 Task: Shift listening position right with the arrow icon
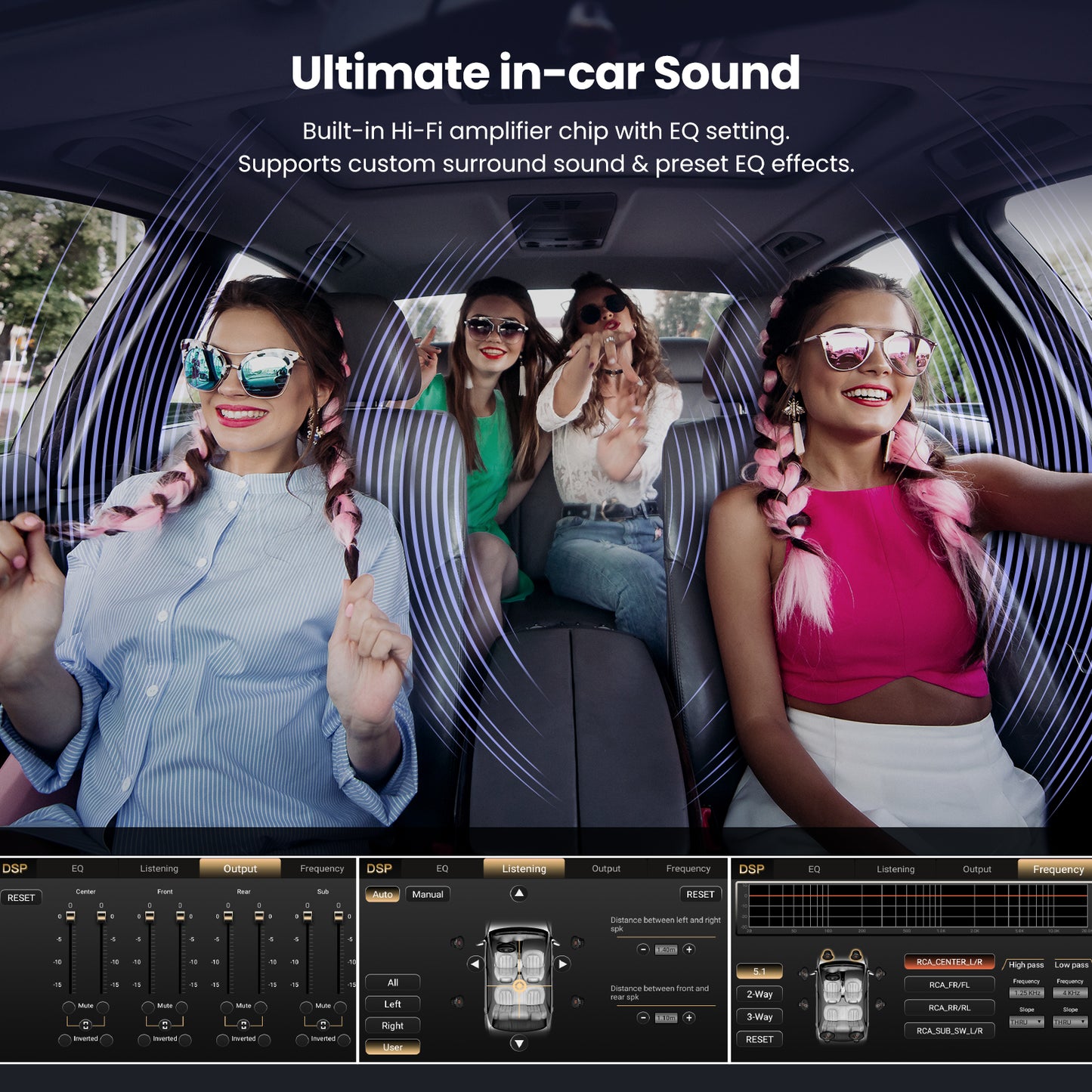click(563, 964)
